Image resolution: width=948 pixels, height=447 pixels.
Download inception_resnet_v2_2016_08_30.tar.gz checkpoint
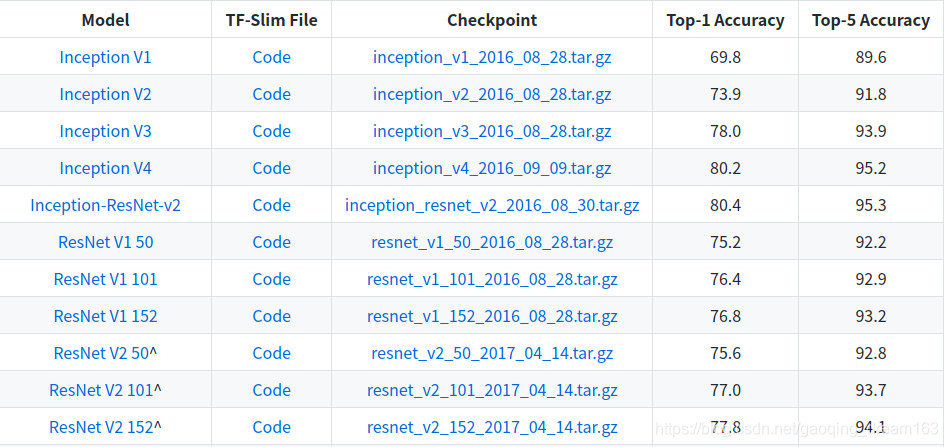coord(492,205)
